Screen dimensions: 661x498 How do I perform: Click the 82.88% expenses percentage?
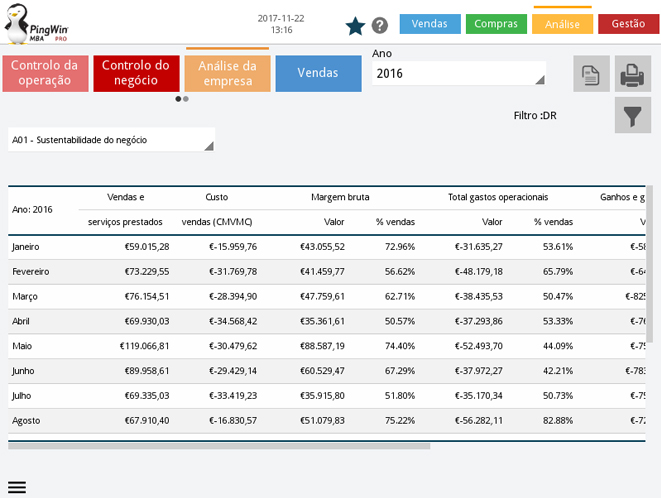(558, 421)
